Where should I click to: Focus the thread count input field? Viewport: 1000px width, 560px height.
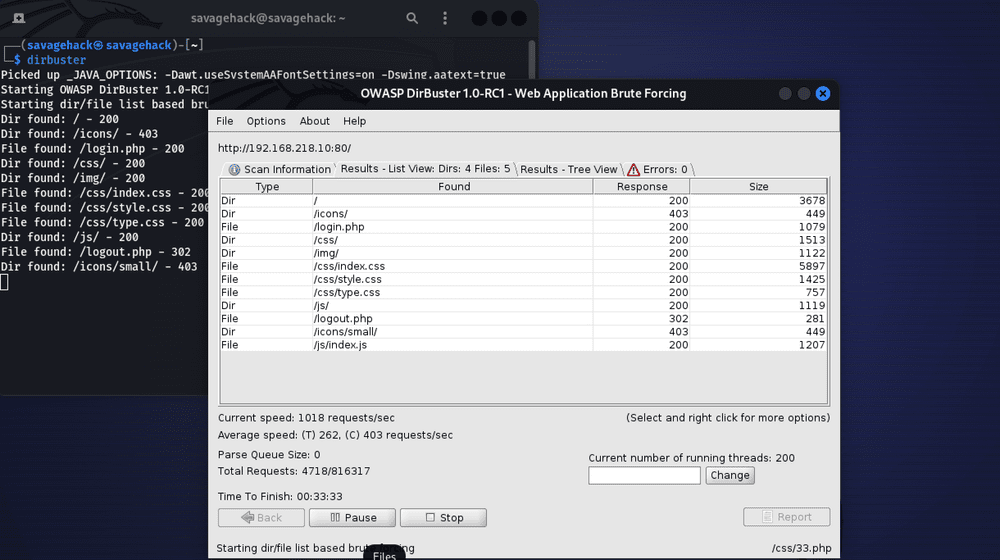tap(644, 475)
